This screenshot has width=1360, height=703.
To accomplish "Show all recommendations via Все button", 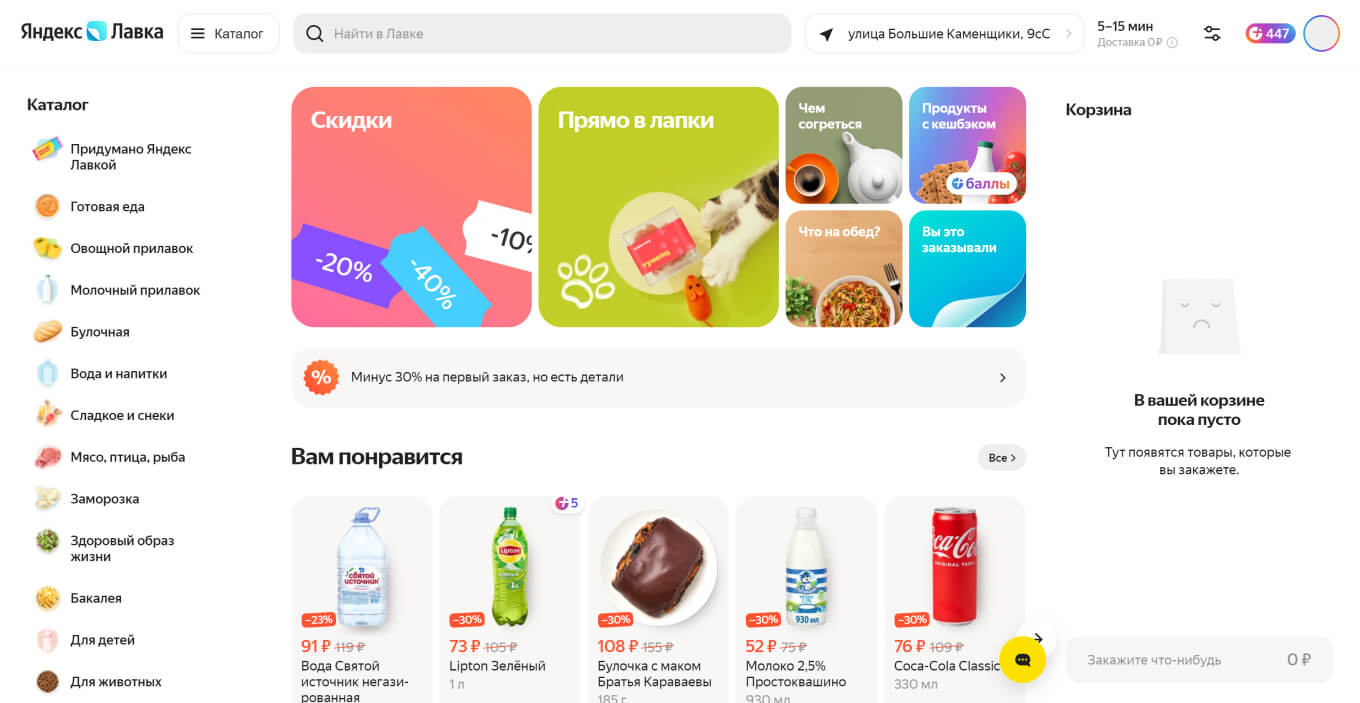I will tap(1001, 458).
